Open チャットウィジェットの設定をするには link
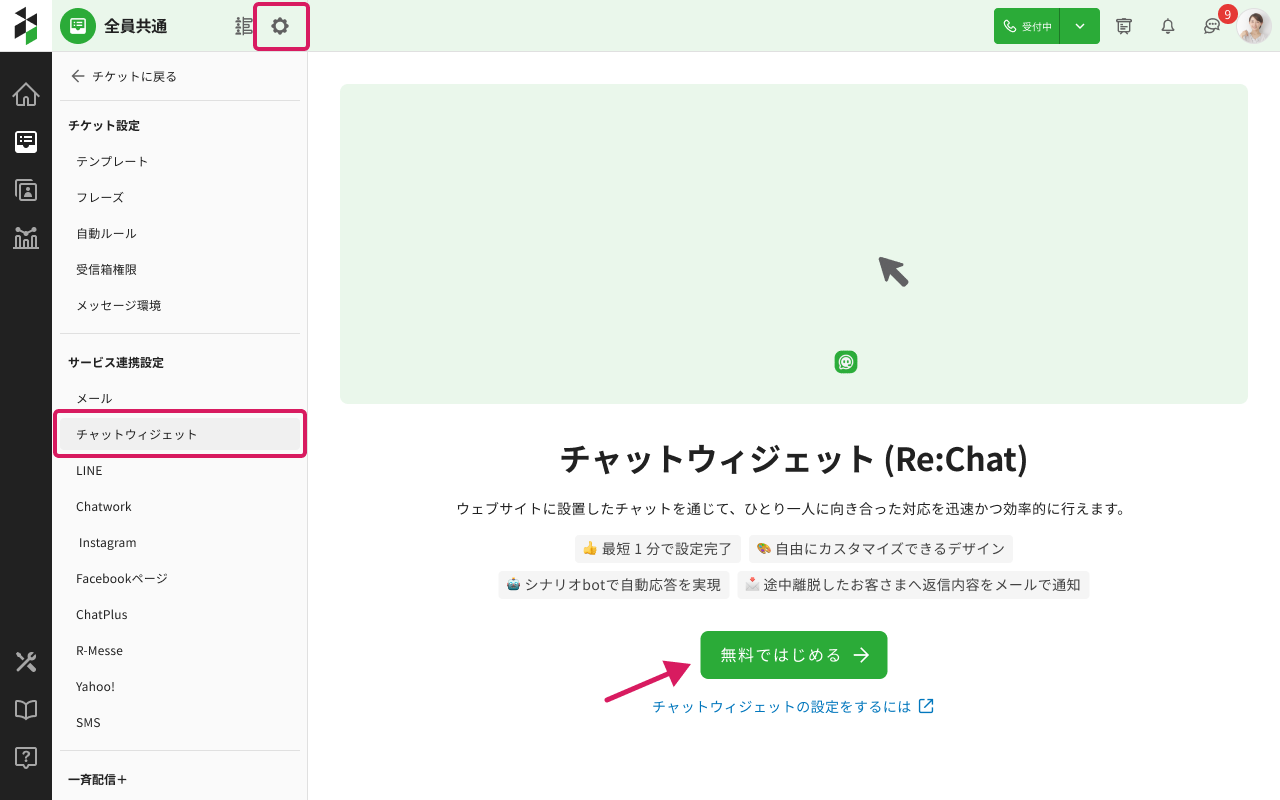 (x=792, y=706)
